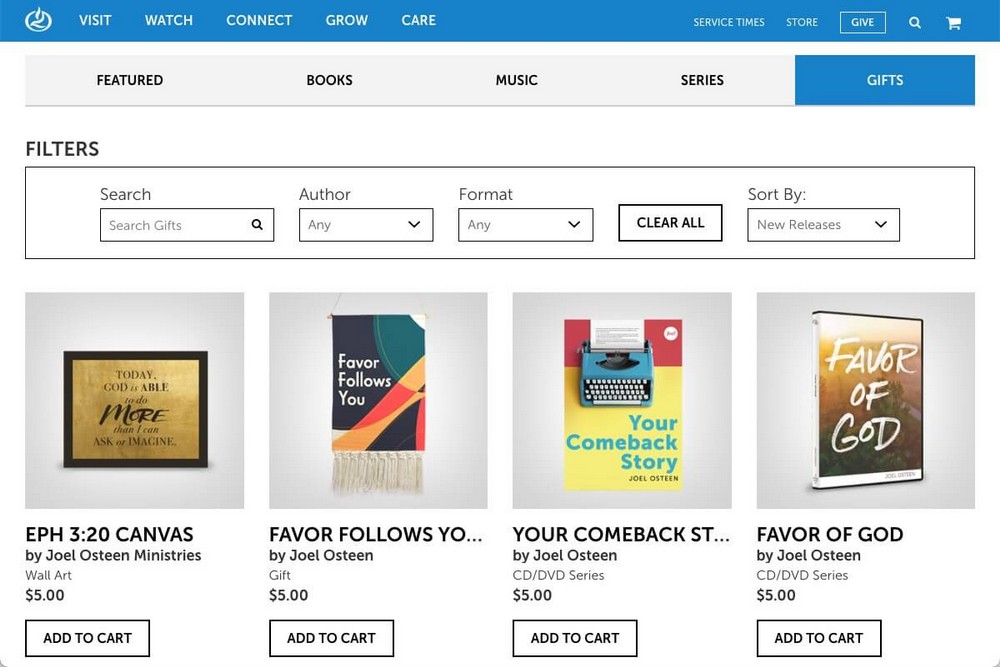
Task: Click the Lakewood logo icon
Action: pyautogui.click(x=38, y=20)
